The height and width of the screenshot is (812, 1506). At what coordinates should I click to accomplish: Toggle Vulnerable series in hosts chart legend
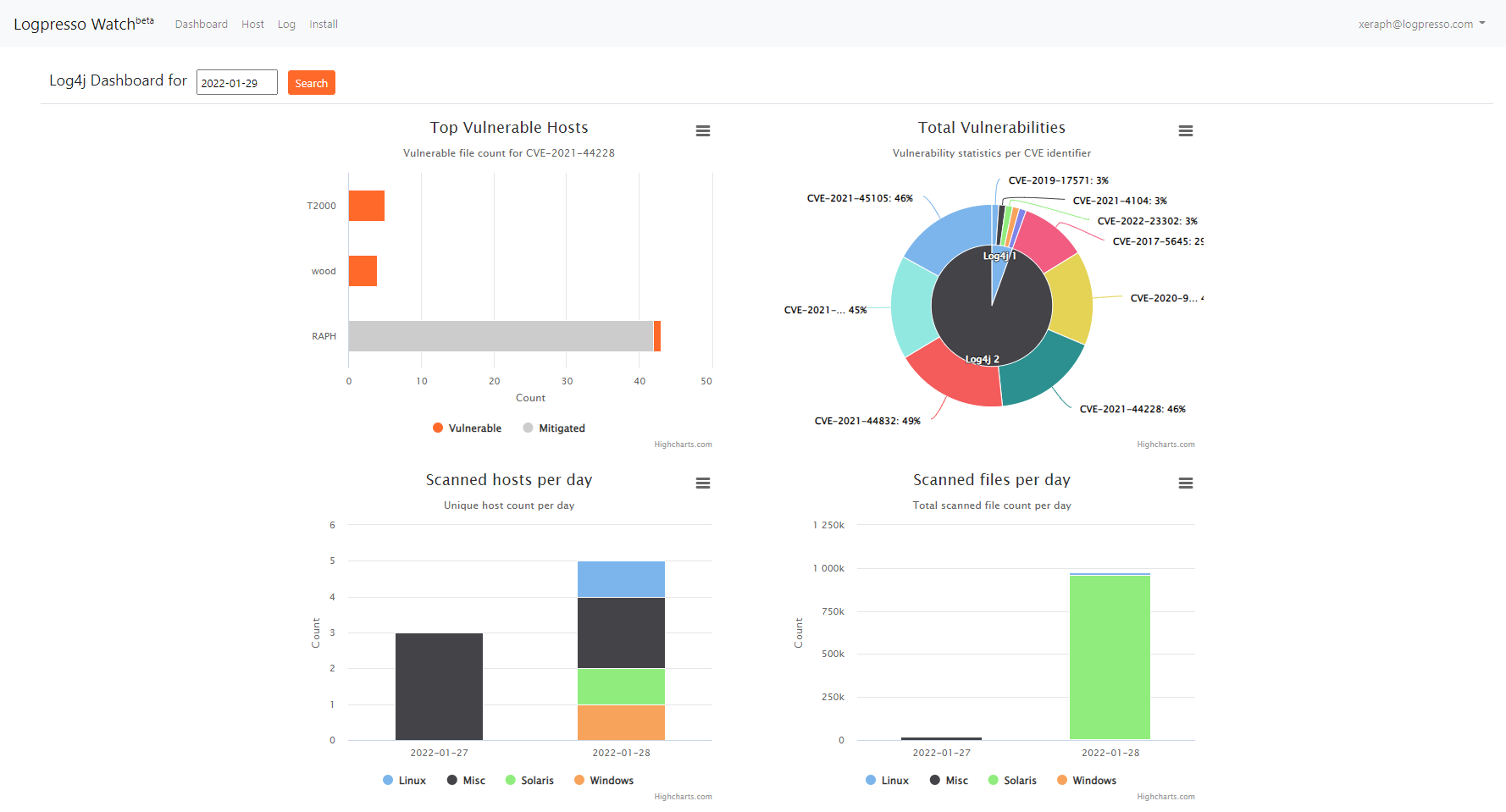click(x=467, y=428)
